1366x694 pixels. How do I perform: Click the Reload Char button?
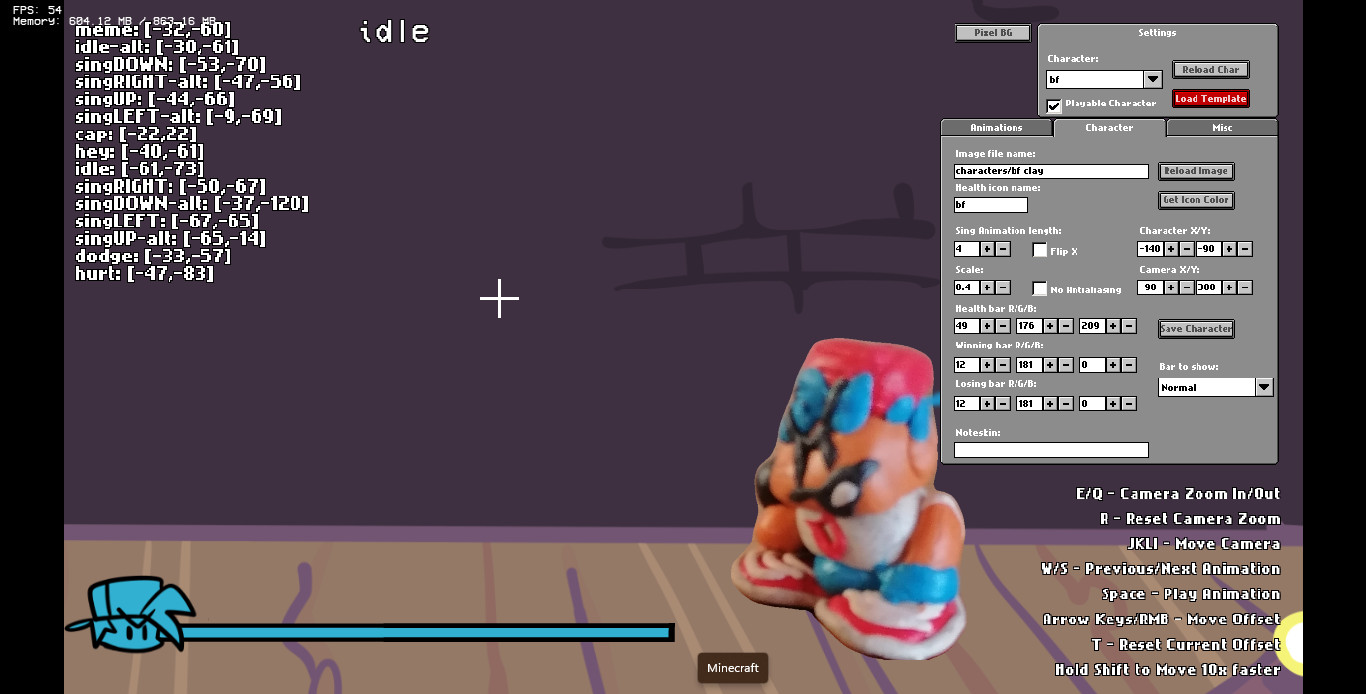(1211, 70)
